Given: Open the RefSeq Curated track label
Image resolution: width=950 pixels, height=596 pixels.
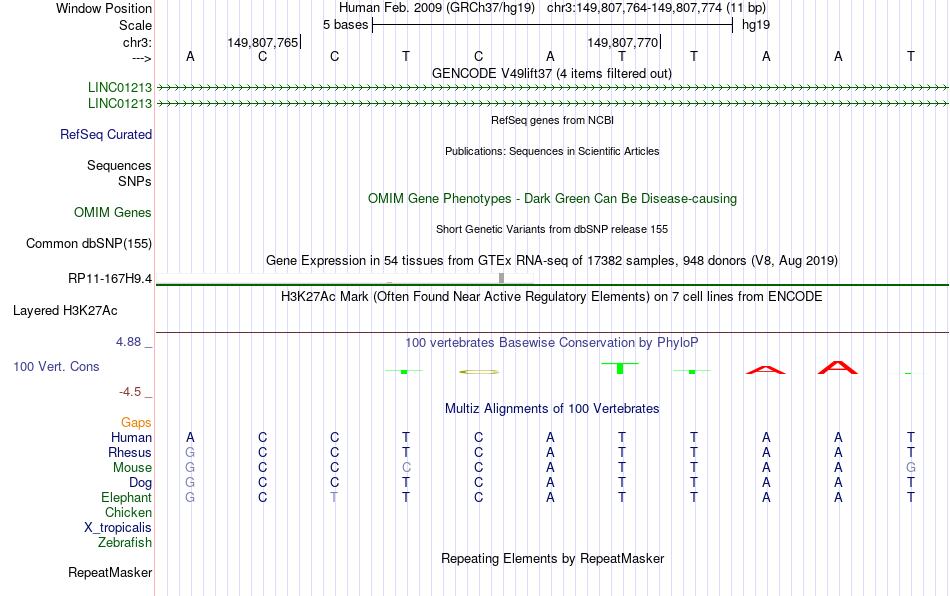Looking at the screenshot, I should pyautogui.click(x=106, y=134).
